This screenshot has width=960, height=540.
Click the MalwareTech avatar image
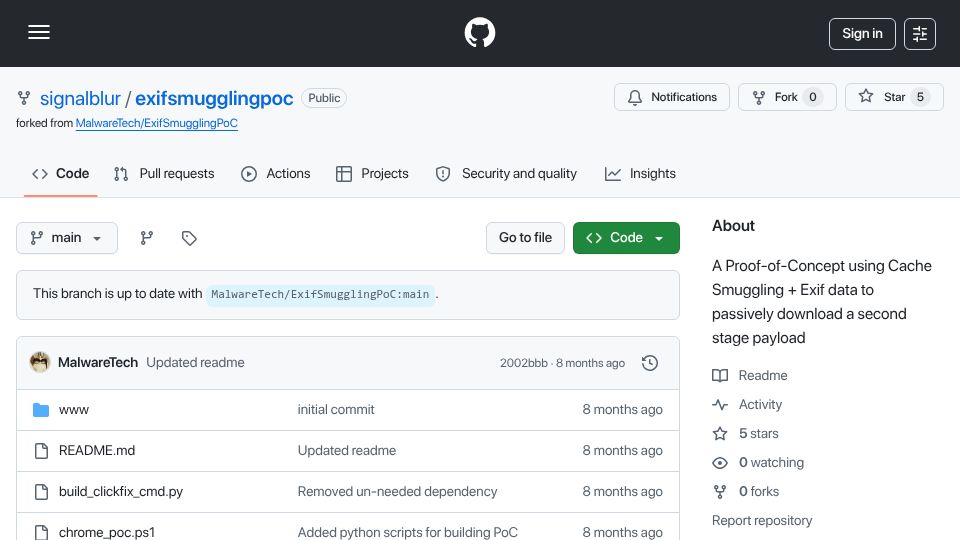tap(40, 362)
